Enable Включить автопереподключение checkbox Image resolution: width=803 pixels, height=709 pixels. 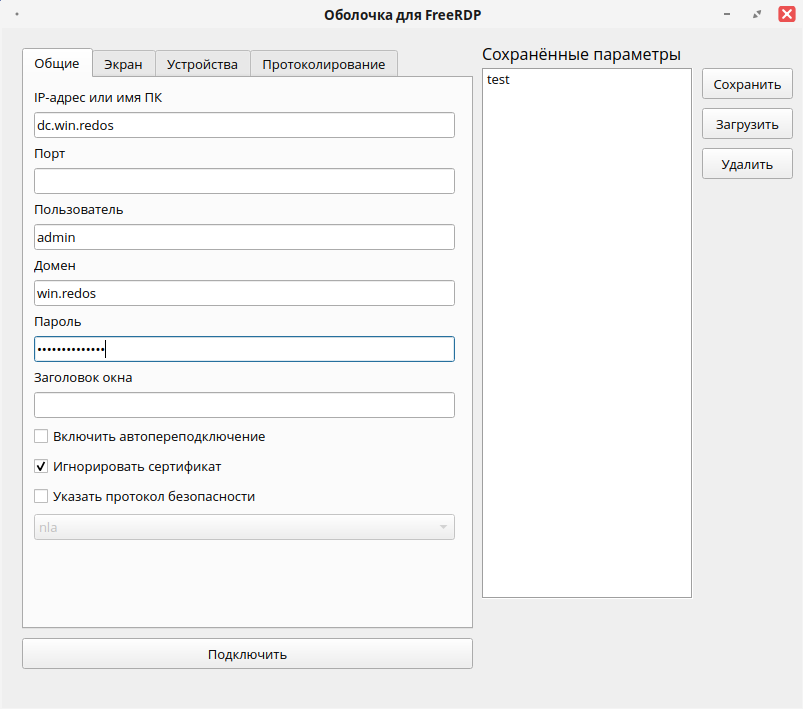41,436
